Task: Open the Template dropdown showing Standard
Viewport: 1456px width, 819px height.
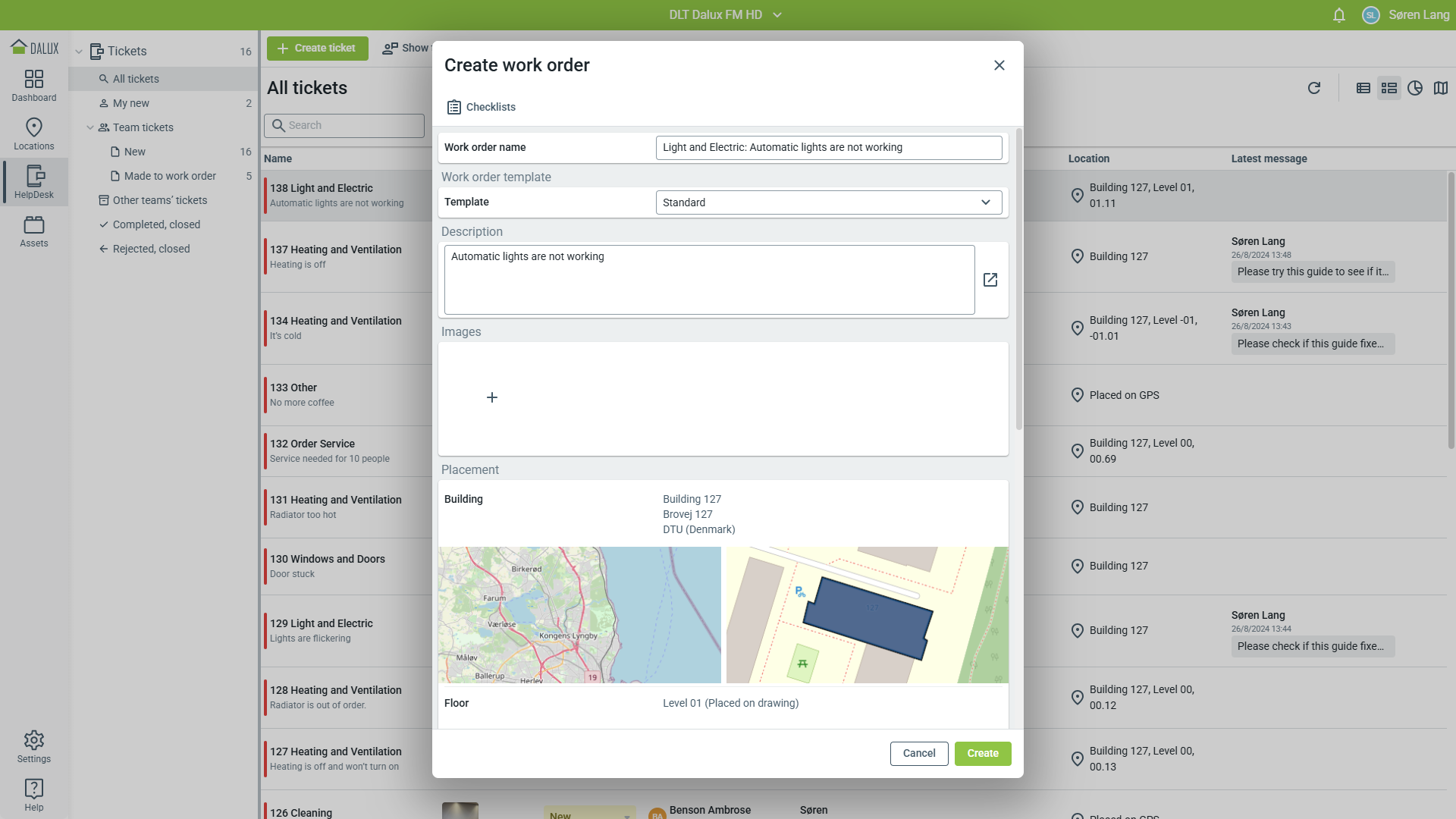Action: [x=828, y=202]
